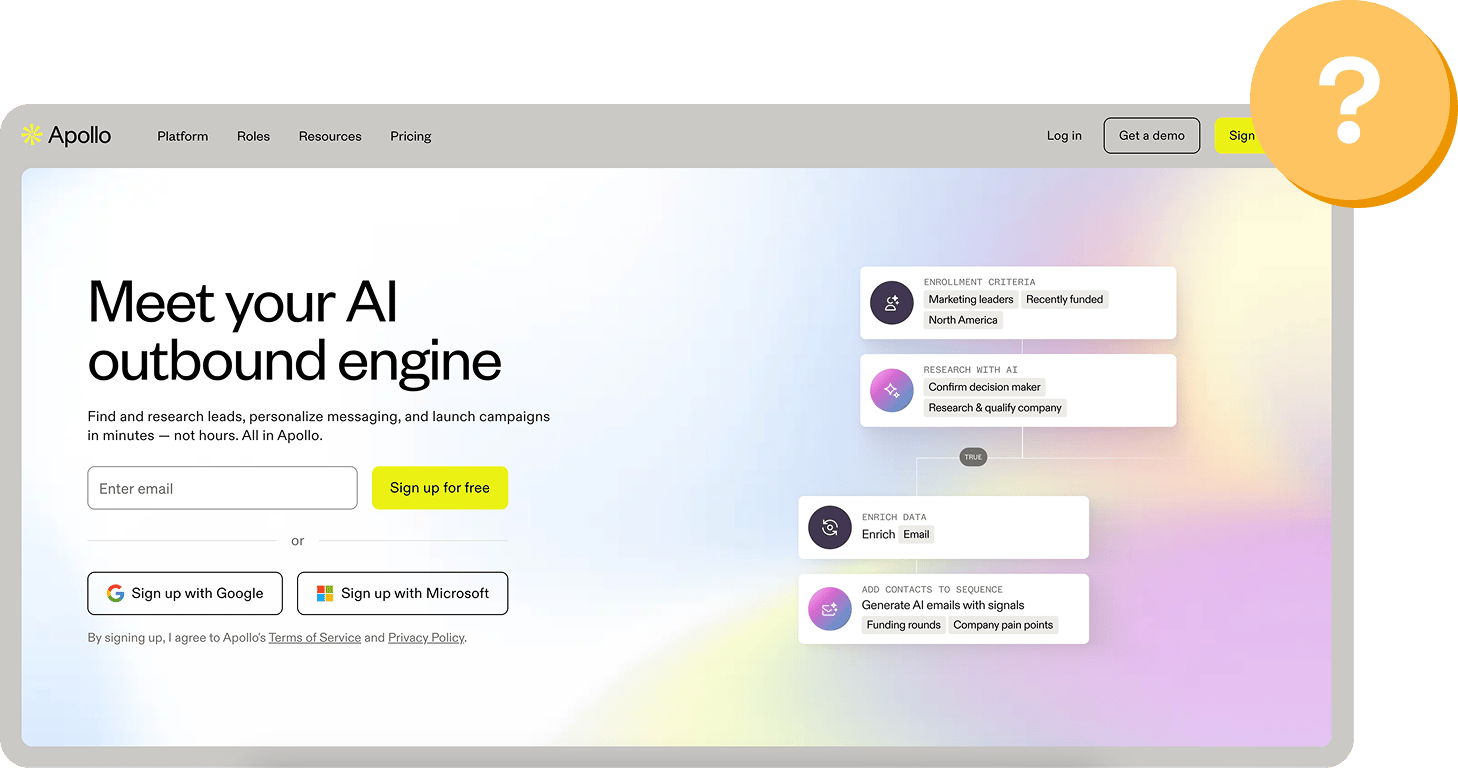Click the Get a demo button

click(x=1152, y=136)
